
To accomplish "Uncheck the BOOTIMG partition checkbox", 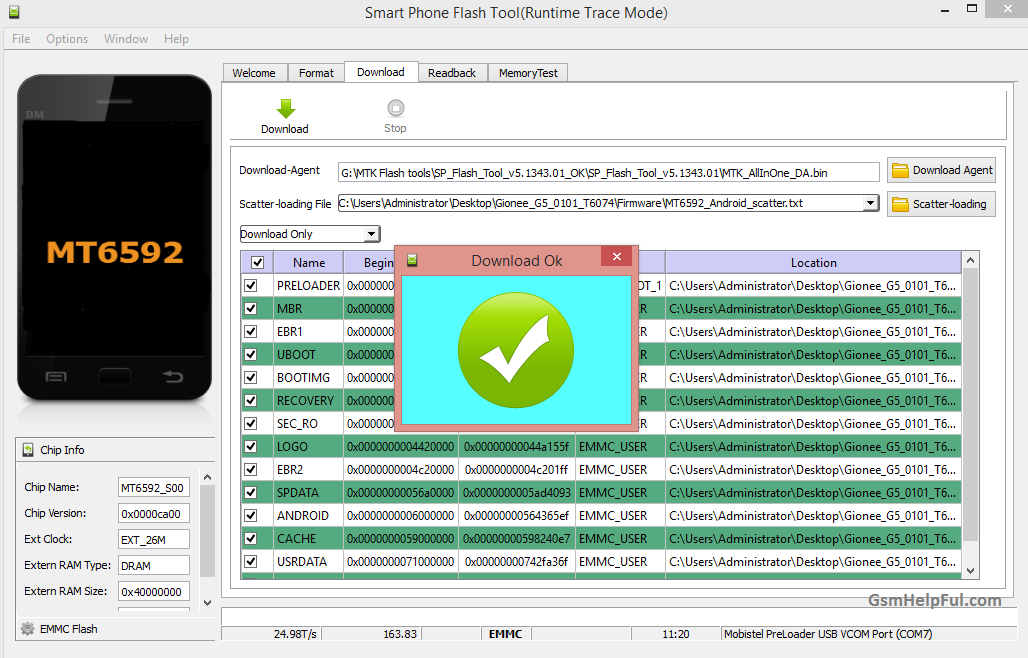I will tap(250, 377).
